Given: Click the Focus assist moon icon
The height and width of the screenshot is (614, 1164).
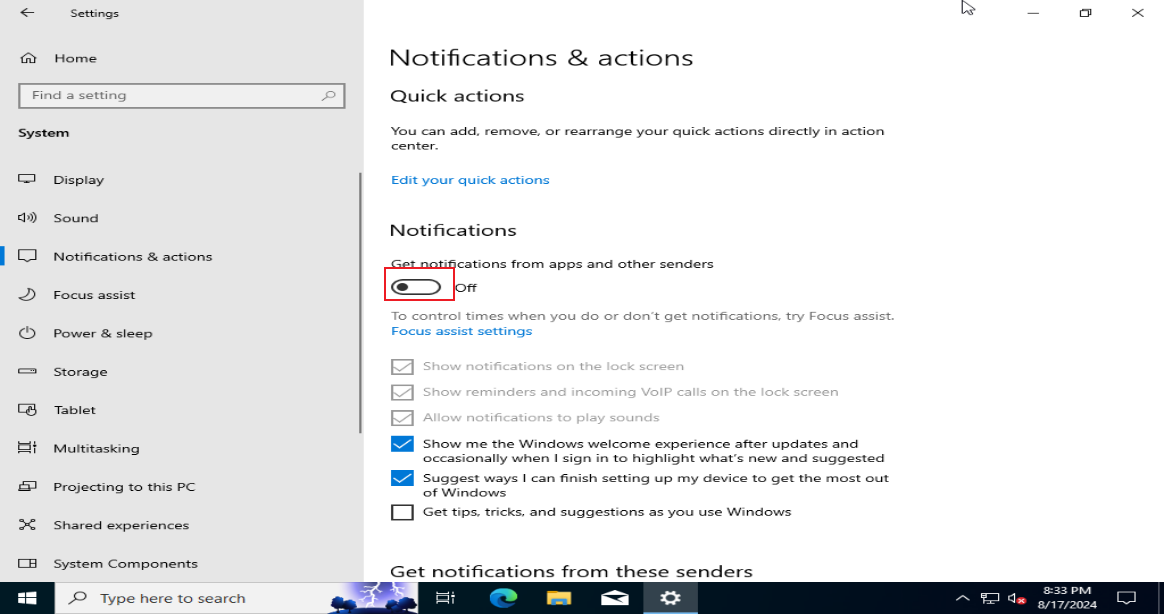Looking at the screenshot, I should click(27, 294).
